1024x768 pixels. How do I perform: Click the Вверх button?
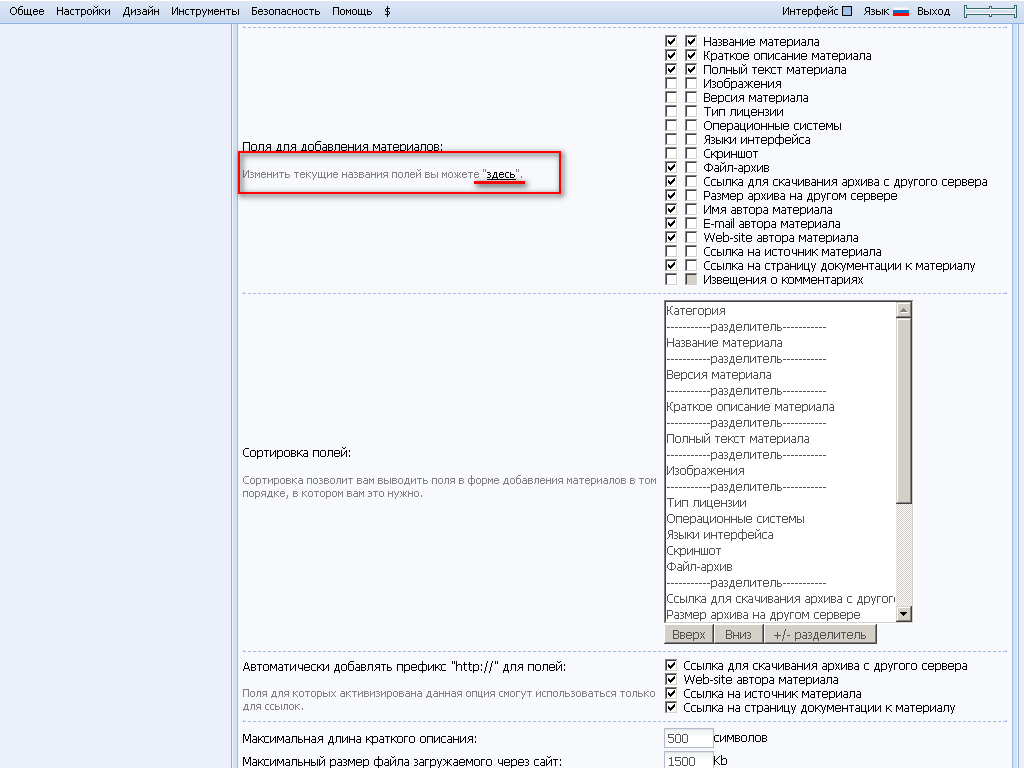(688, 634)
